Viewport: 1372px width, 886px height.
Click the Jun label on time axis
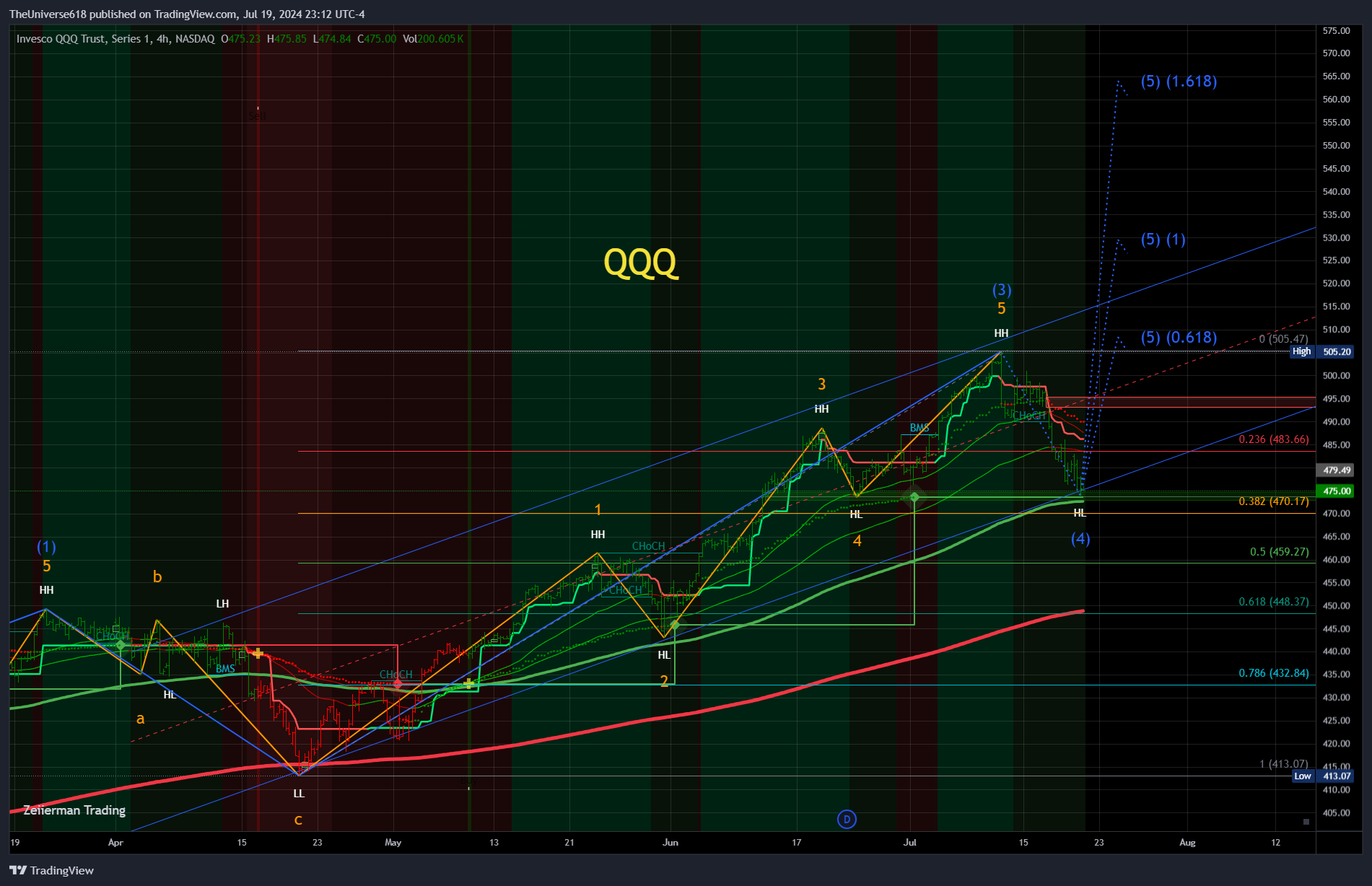coord(670,843)
